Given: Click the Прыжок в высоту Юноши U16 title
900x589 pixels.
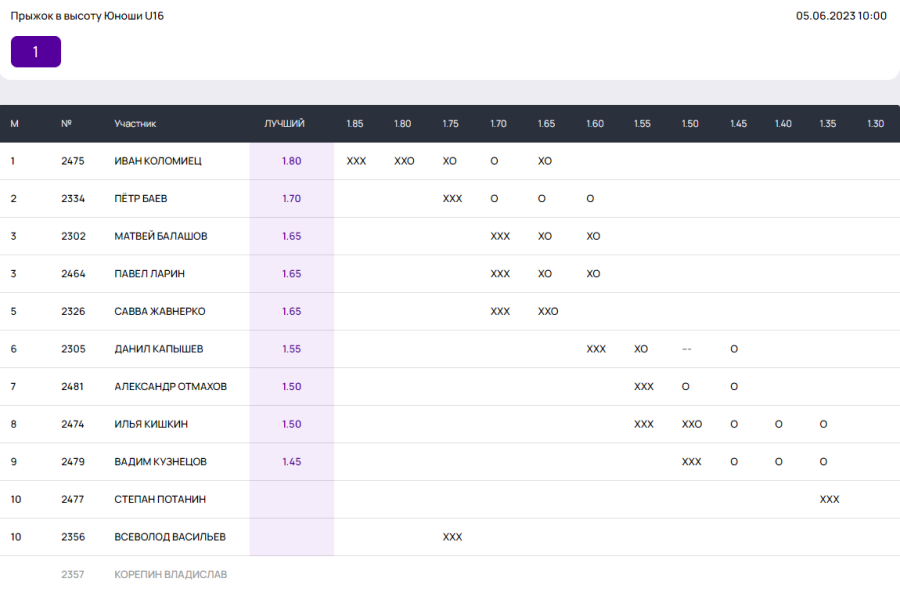Looking at the screenshot, I should coord(87,16).
